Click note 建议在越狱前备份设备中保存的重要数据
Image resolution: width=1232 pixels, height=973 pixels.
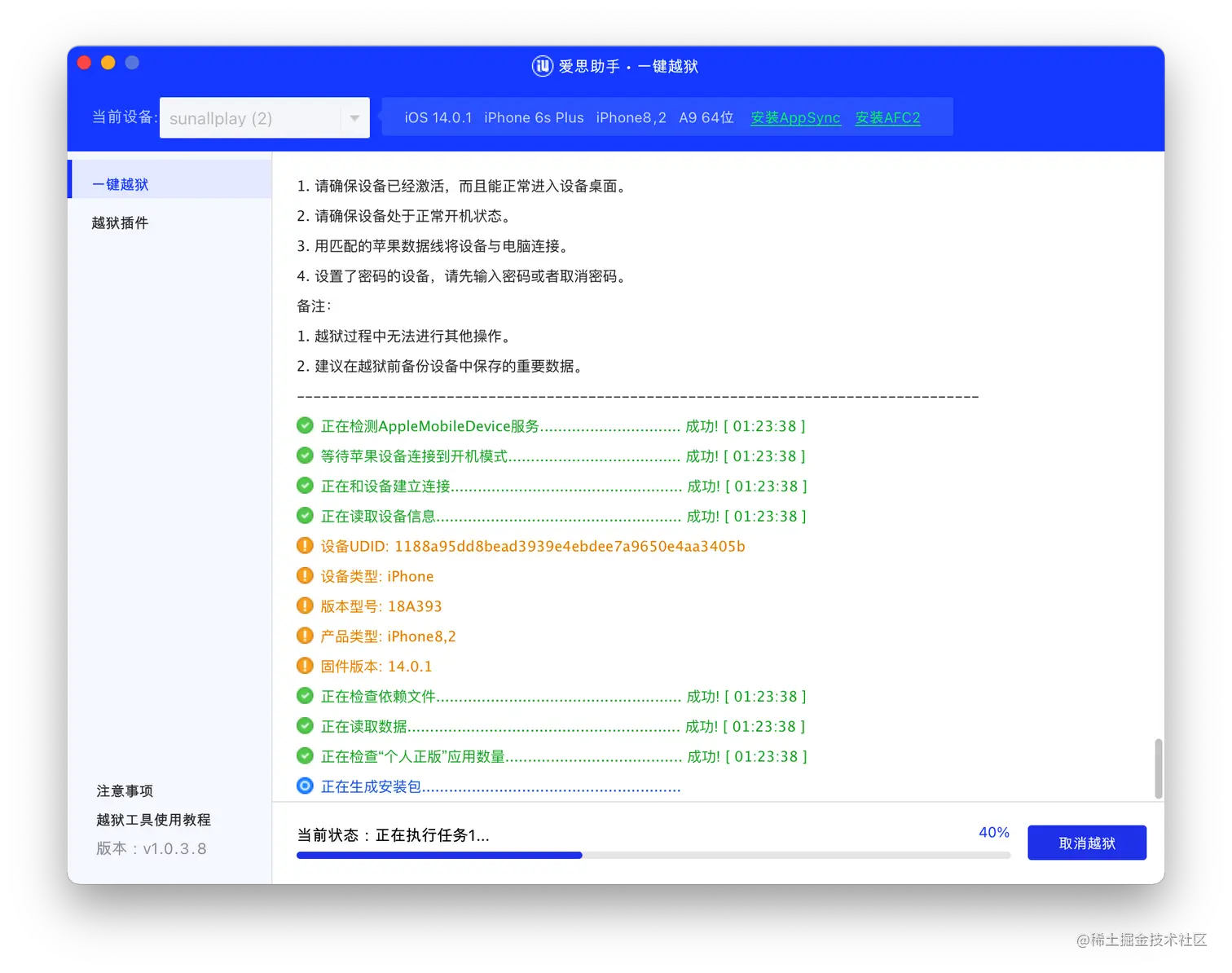(440, 366)
